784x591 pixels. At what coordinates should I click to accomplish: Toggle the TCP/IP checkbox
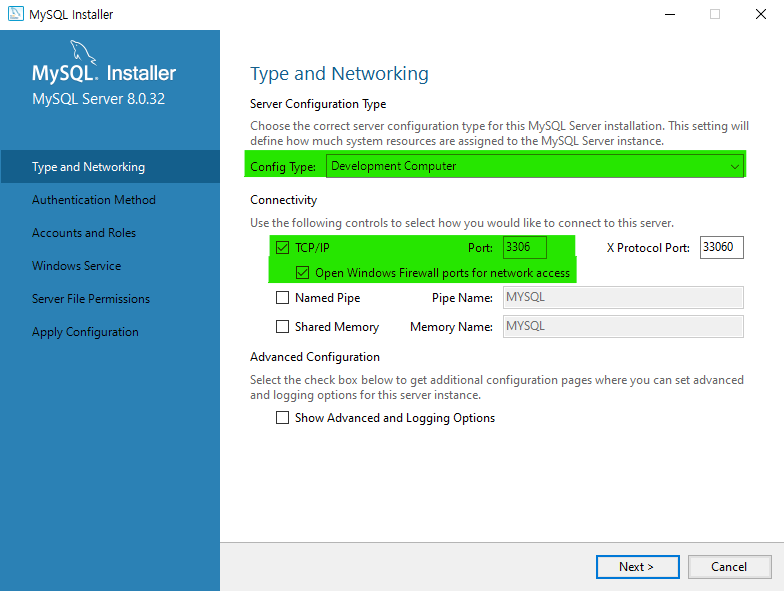pyautogui.click(x=282, y=248)
